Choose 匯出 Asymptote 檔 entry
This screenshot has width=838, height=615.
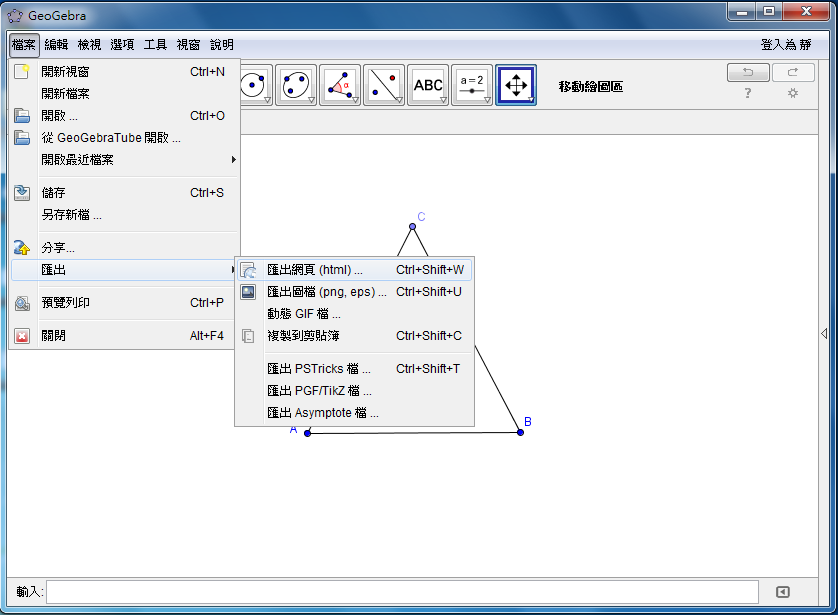pyautogui.click(x=354, y=413)
